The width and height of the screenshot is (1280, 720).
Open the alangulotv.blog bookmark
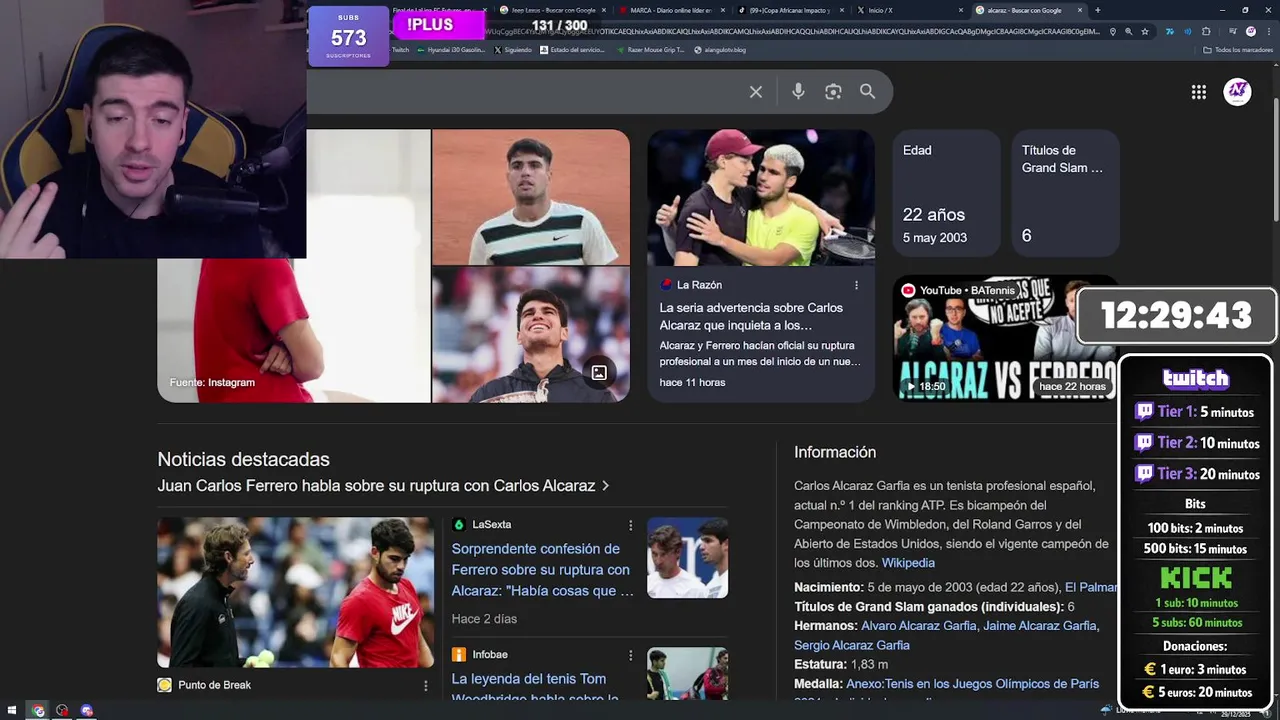click(x=720, y=50)
